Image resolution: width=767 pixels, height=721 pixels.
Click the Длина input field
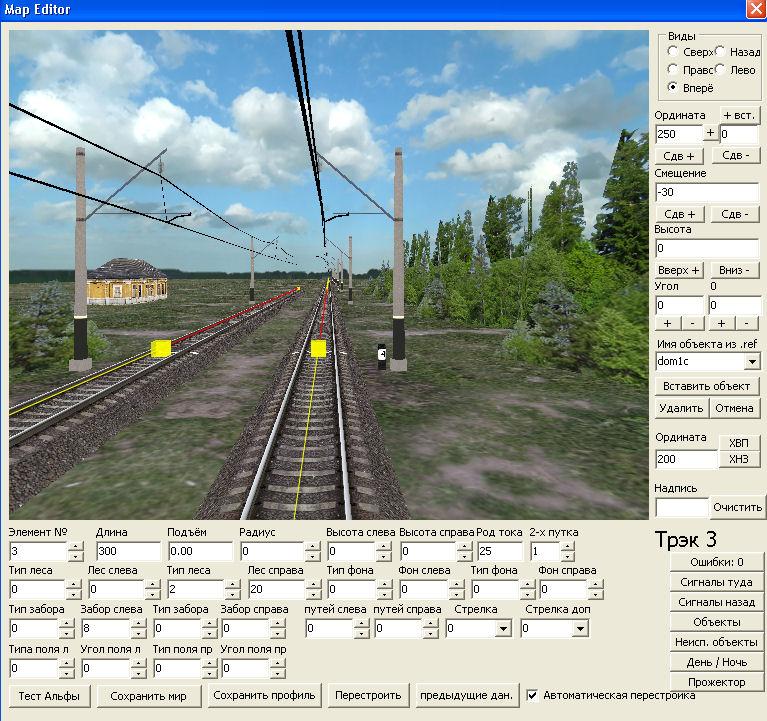pyautogui.click(x=128, y=551)
